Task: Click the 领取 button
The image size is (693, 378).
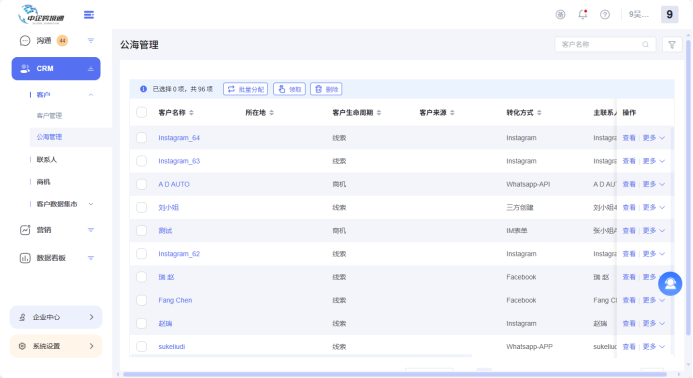Action: click(x=289, y=89)
